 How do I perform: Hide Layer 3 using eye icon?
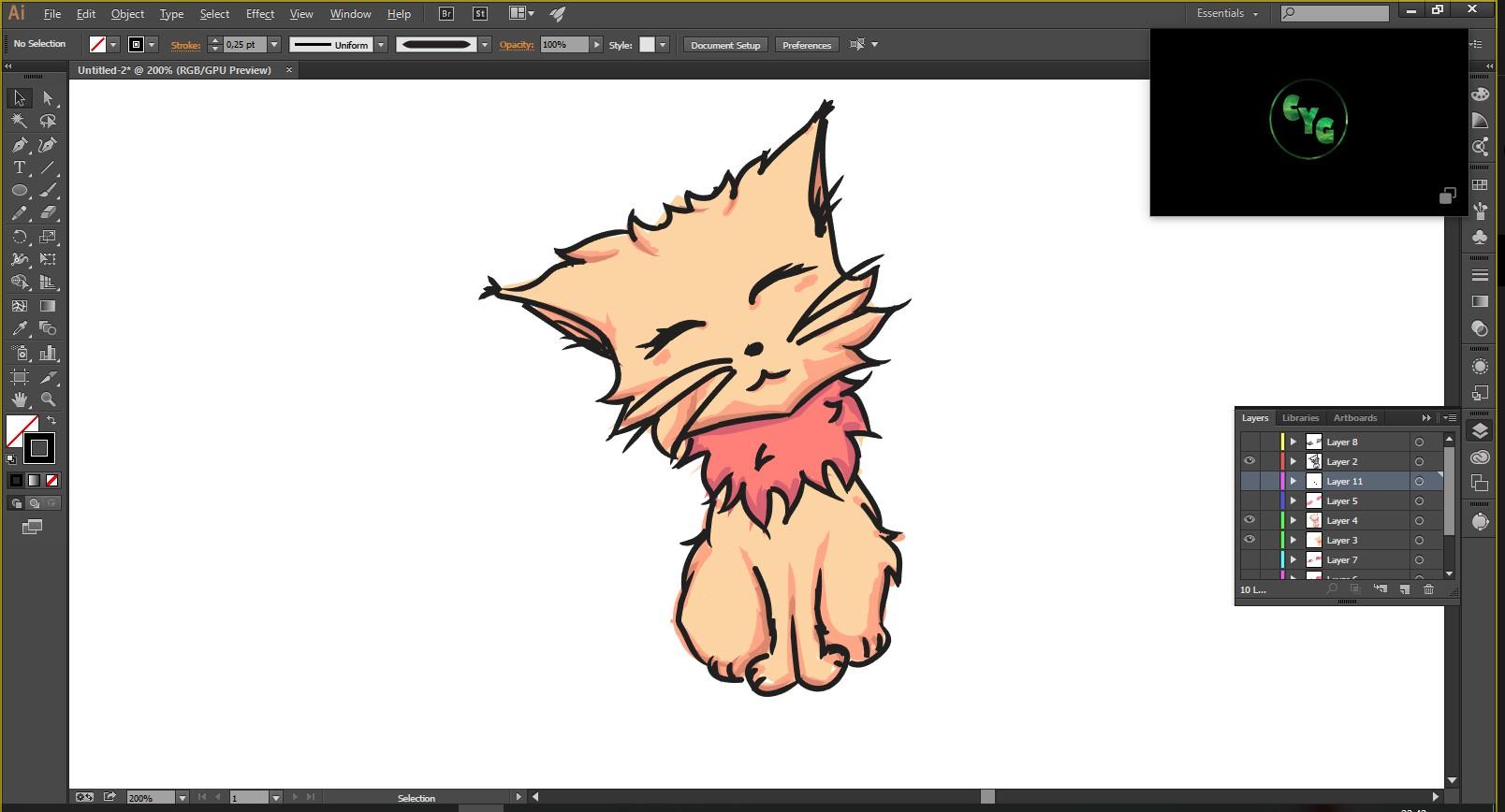1249,540
